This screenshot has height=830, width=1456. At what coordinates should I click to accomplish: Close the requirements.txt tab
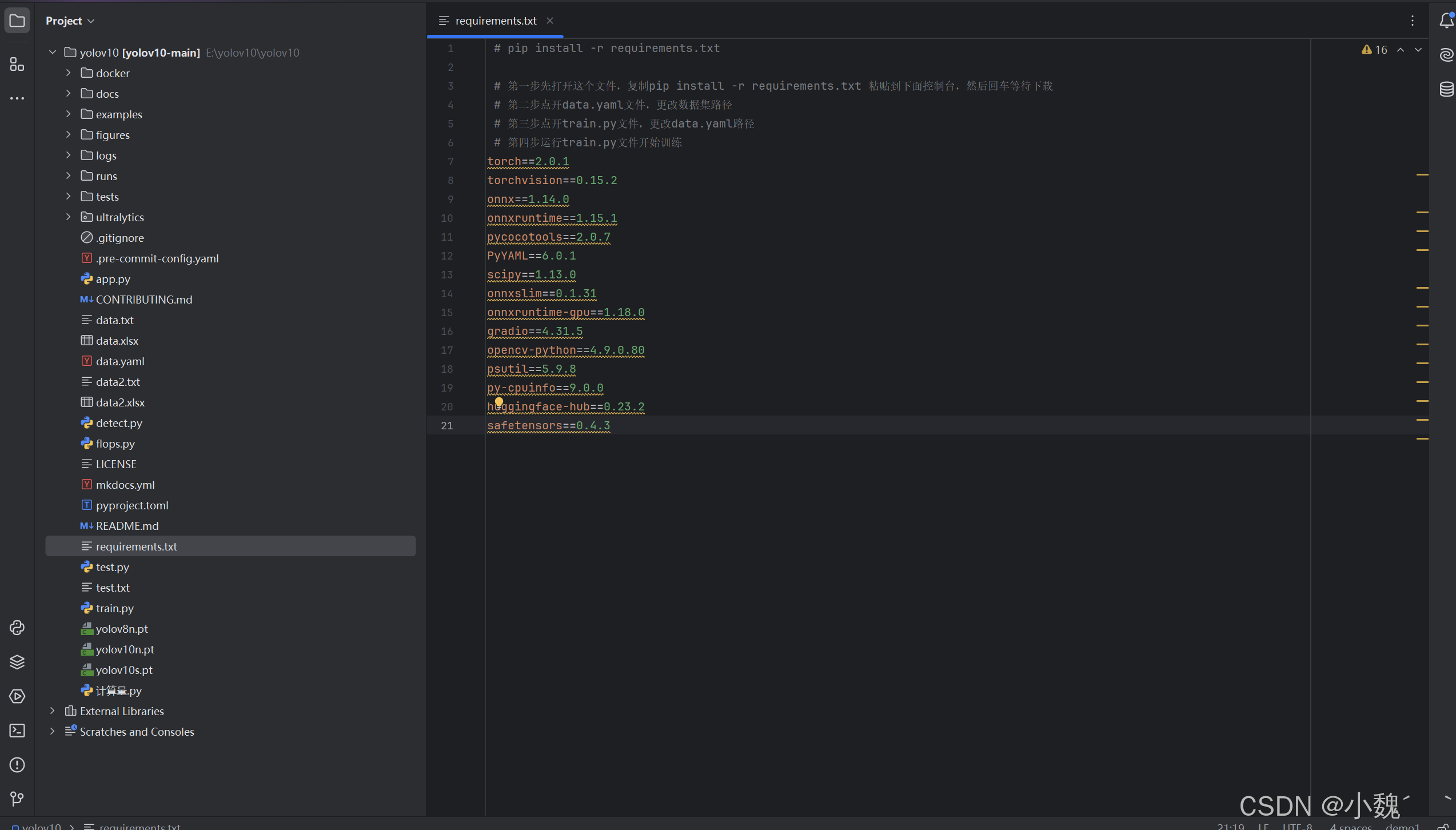550,21
